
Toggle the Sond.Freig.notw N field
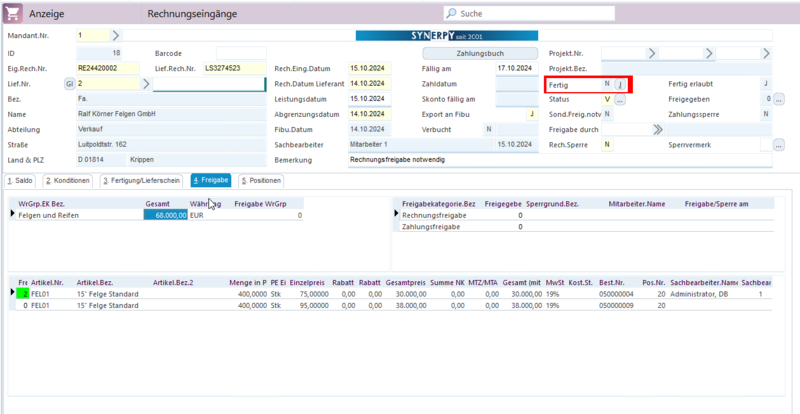[608, 114]
